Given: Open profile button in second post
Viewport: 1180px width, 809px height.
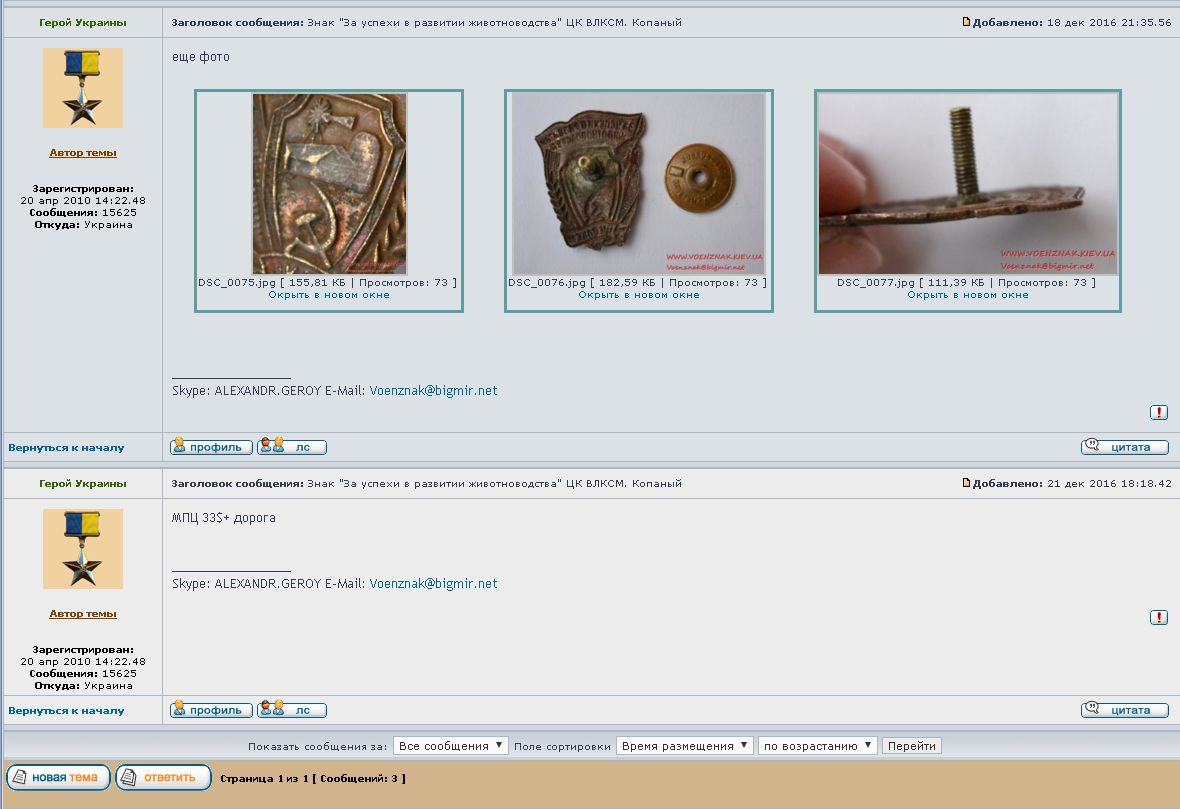Looking at the screenshot, I should pos(211,710).
